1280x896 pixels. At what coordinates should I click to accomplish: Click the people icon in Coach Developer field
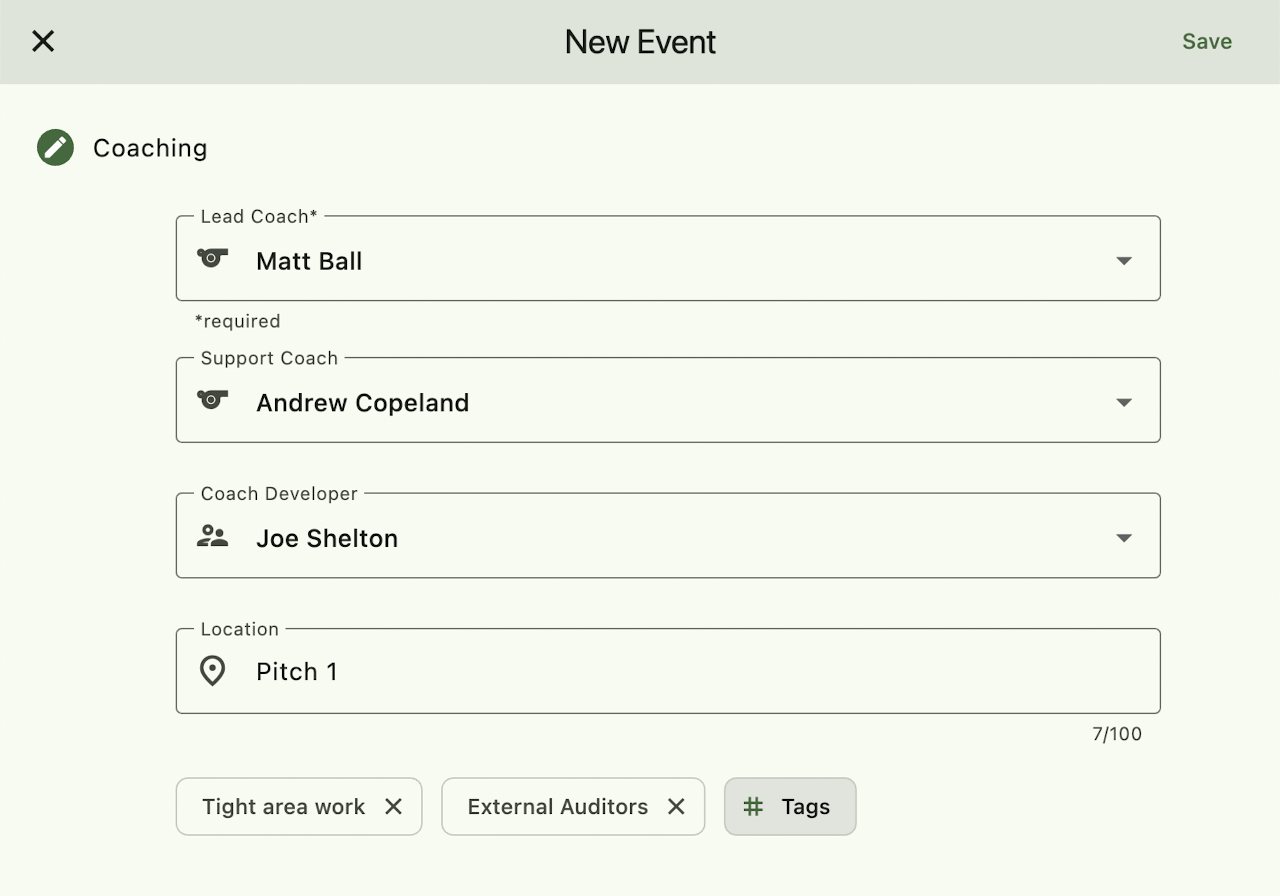[212, 536]
